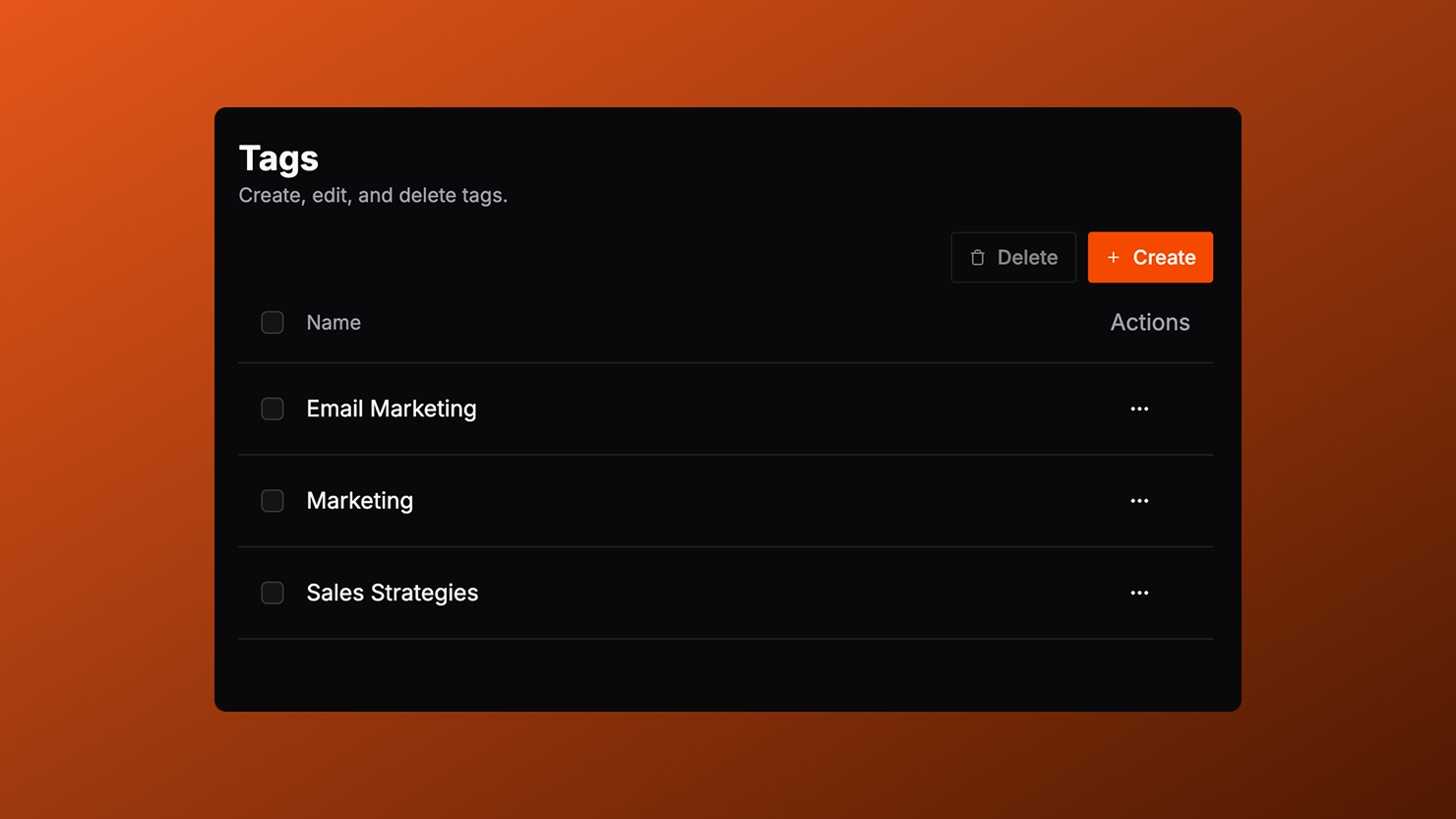The height and width of the screenshot is (819, 1456).
Task: Tick the select-all checkbox beside Name
Action: click(x=273, y=323)
